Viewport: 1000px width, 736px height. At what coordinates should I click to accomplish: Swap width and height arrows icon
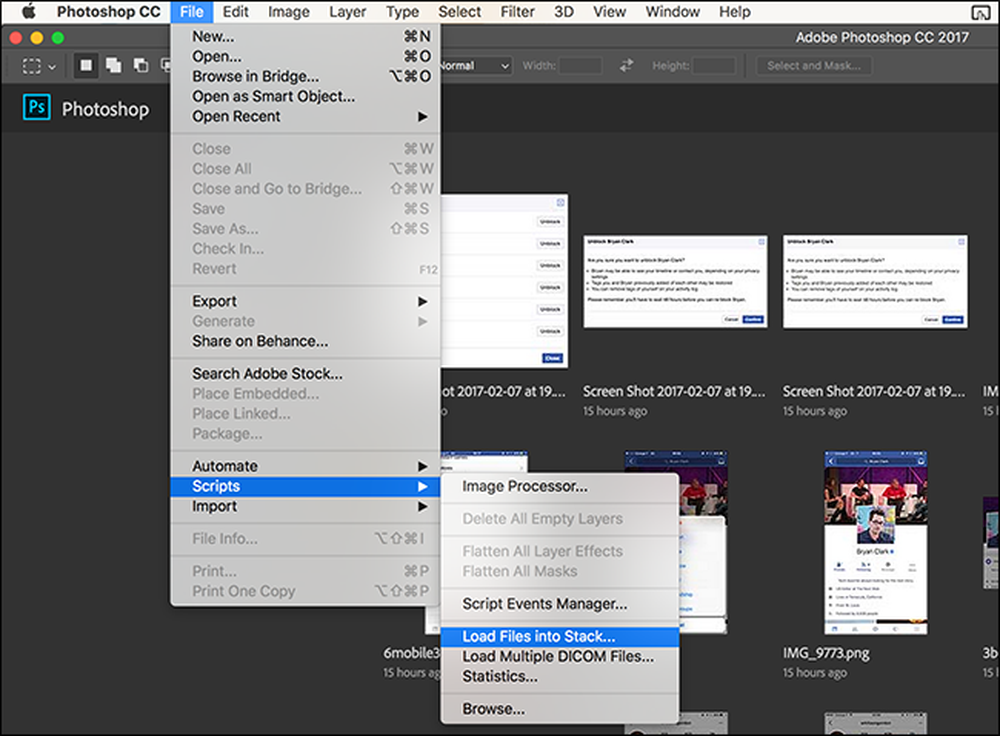coord(626,65)
